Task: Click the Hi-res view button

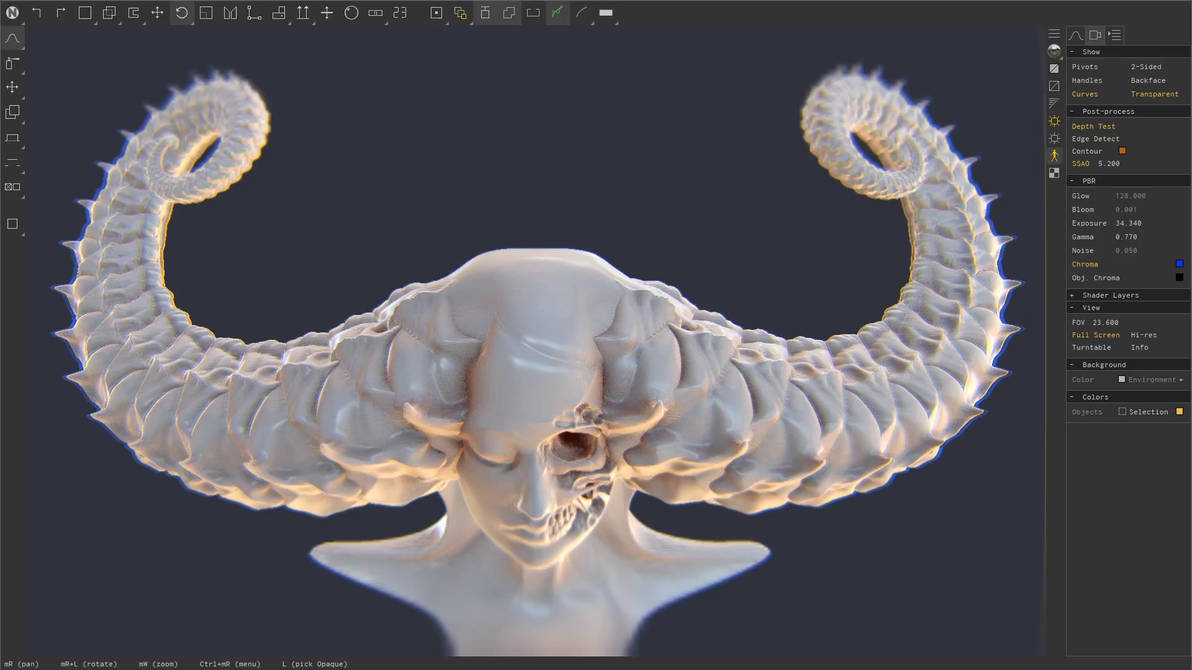Action: [1143, 335]
